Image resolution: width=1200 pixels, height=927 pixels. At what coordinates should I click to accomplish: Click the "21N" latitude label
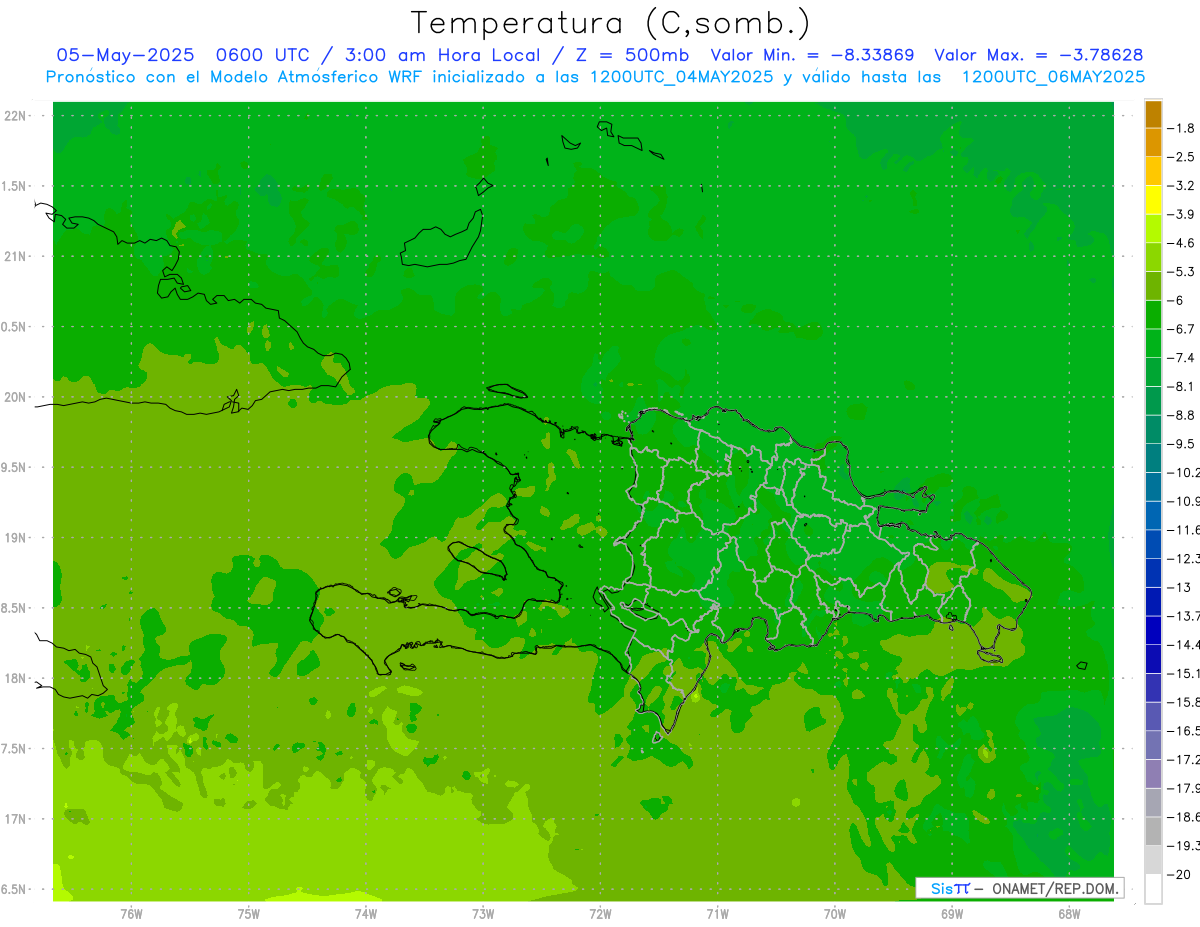point(16,256)
